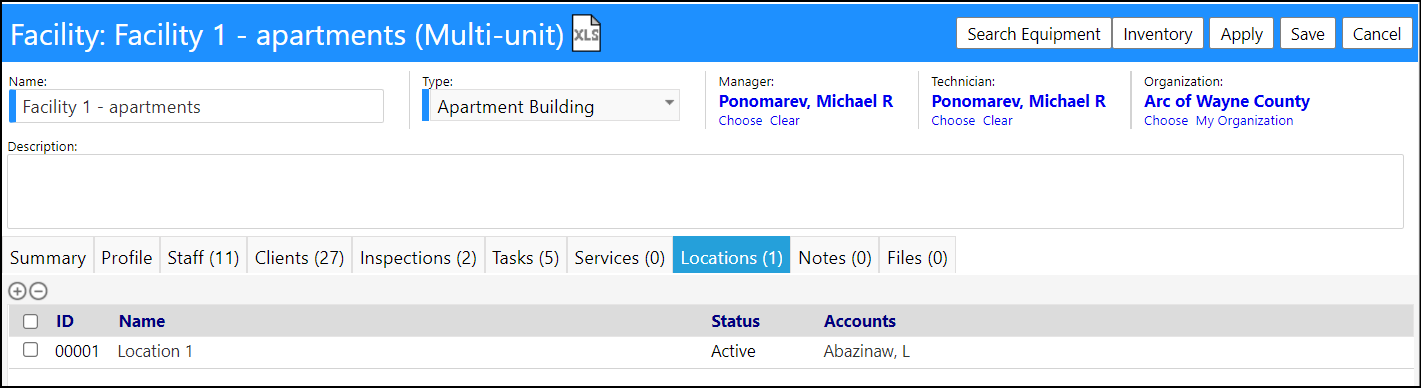The image size is (1421, 388).
Task: Open Inventory from the header
Action: pos(1158,34)
